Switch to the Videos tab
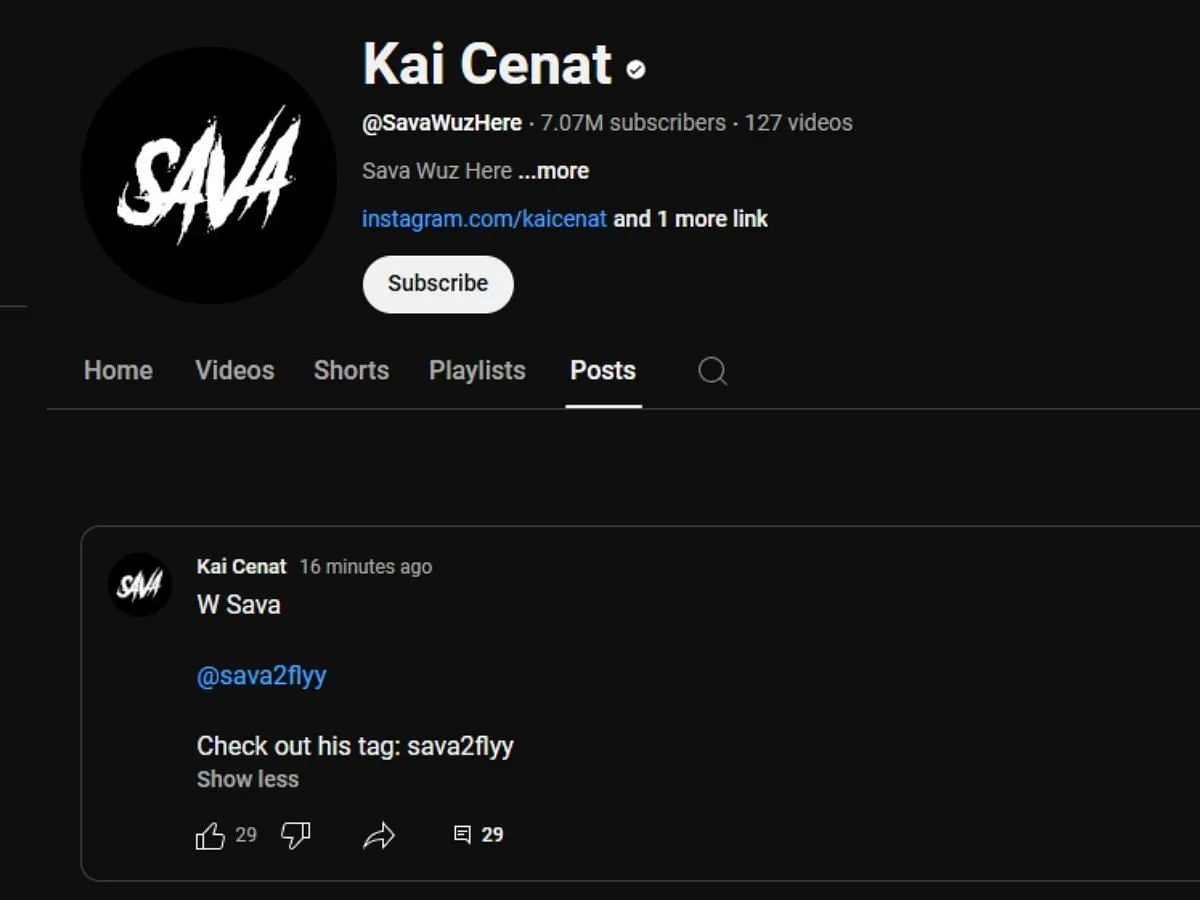This screenshot has width=1200, height=900. pyautogui.click(x=234, y=371)
